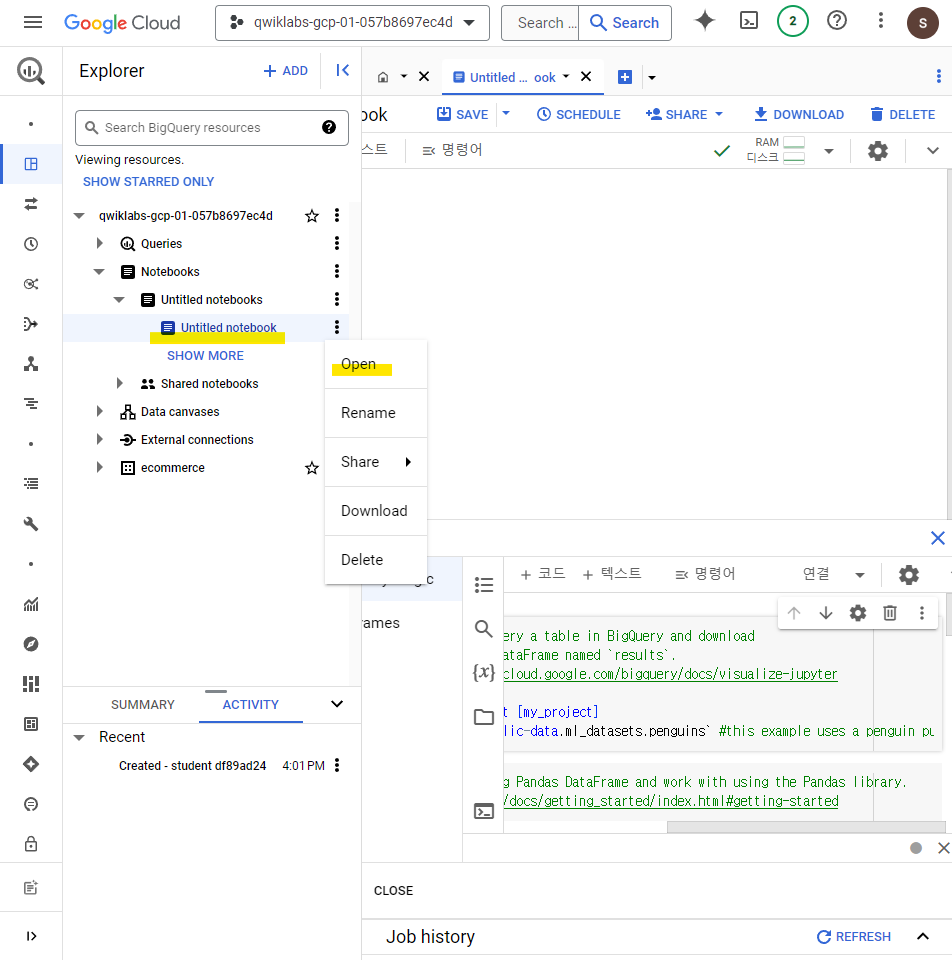Open more options for the Created activity entry
The image size is (952, 960).
[337, 765]
